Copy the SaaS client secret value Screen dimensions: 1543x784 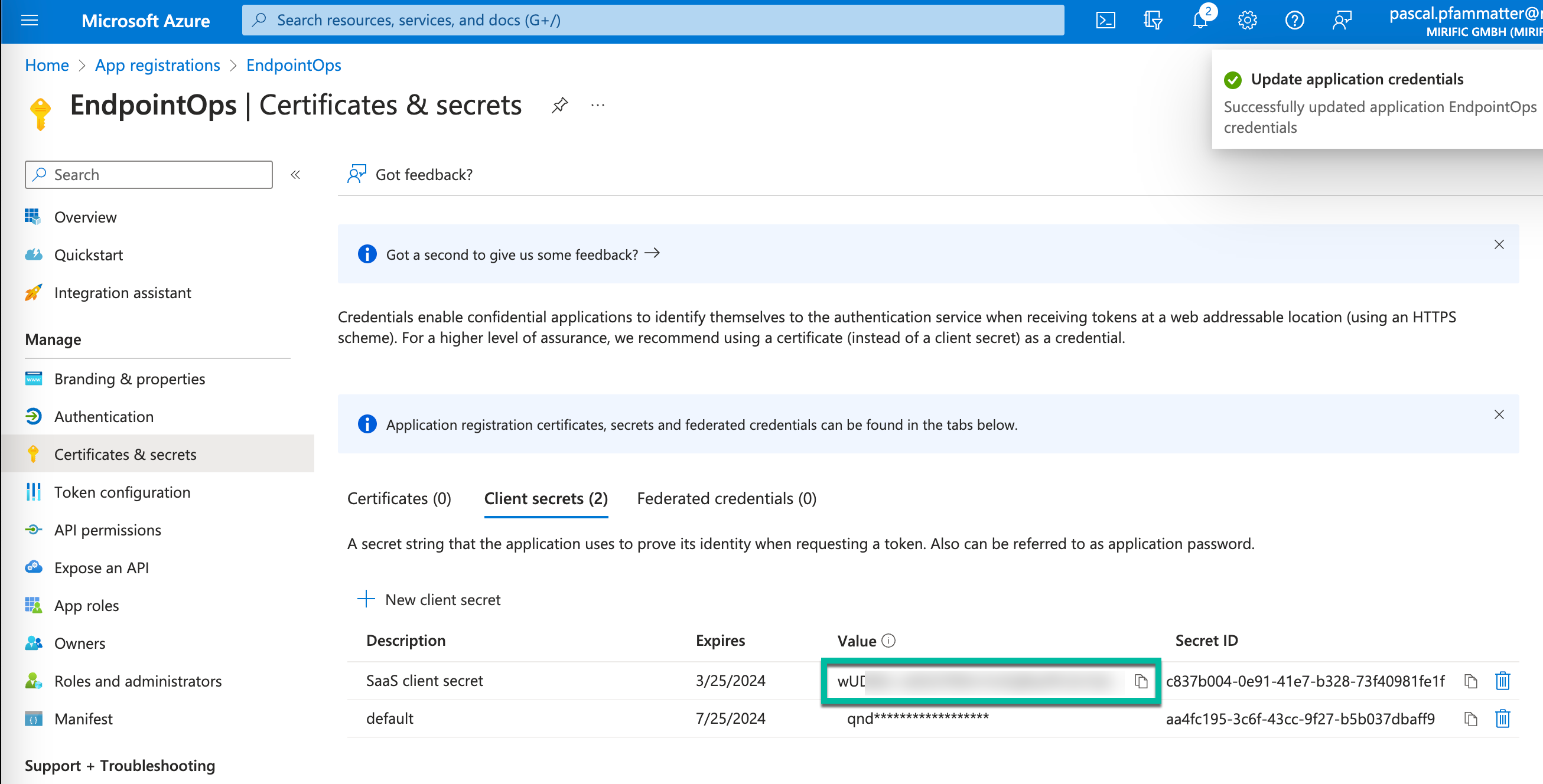(x=1141, y=681)
